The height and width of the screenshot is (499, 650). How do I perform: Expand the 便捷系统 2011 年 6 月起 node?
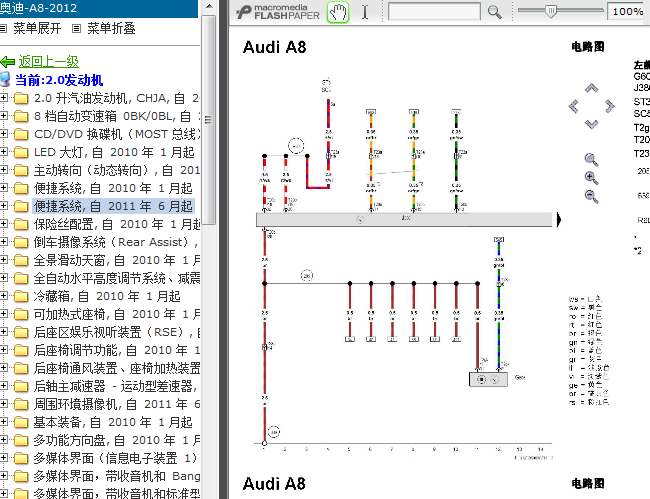[3, 206]
